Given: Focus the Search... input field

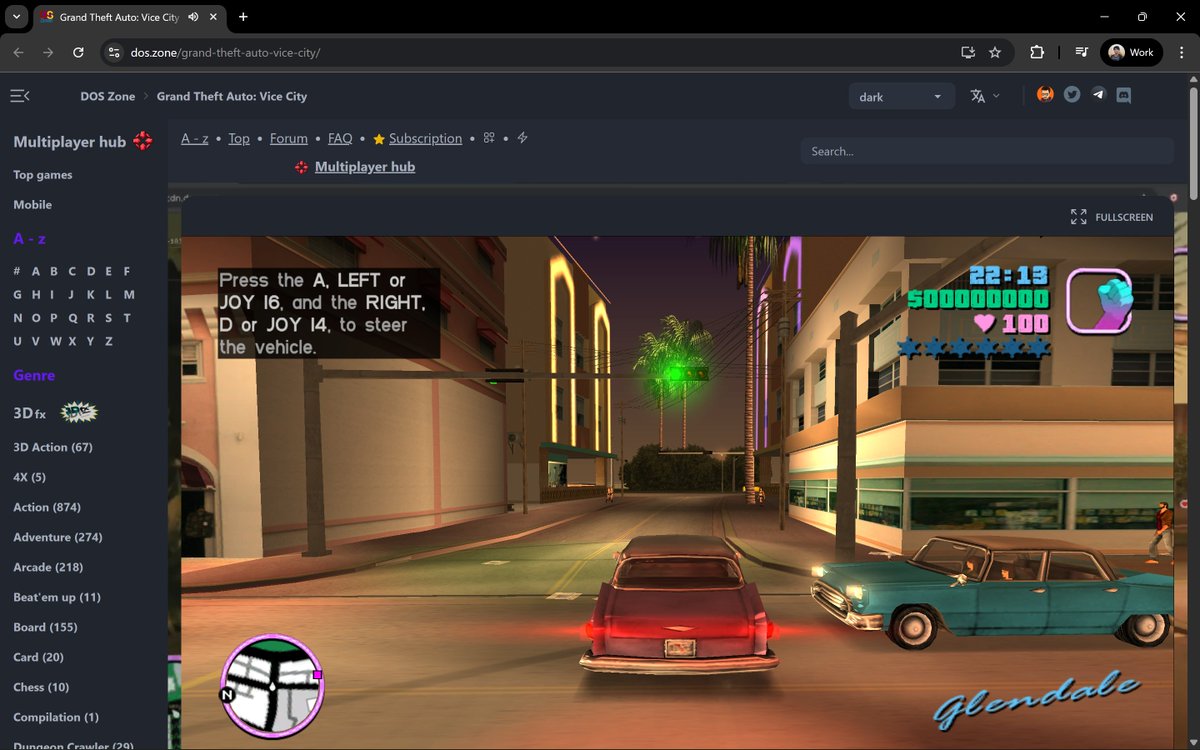Looking at the screenshot, I should coord(987,151).
